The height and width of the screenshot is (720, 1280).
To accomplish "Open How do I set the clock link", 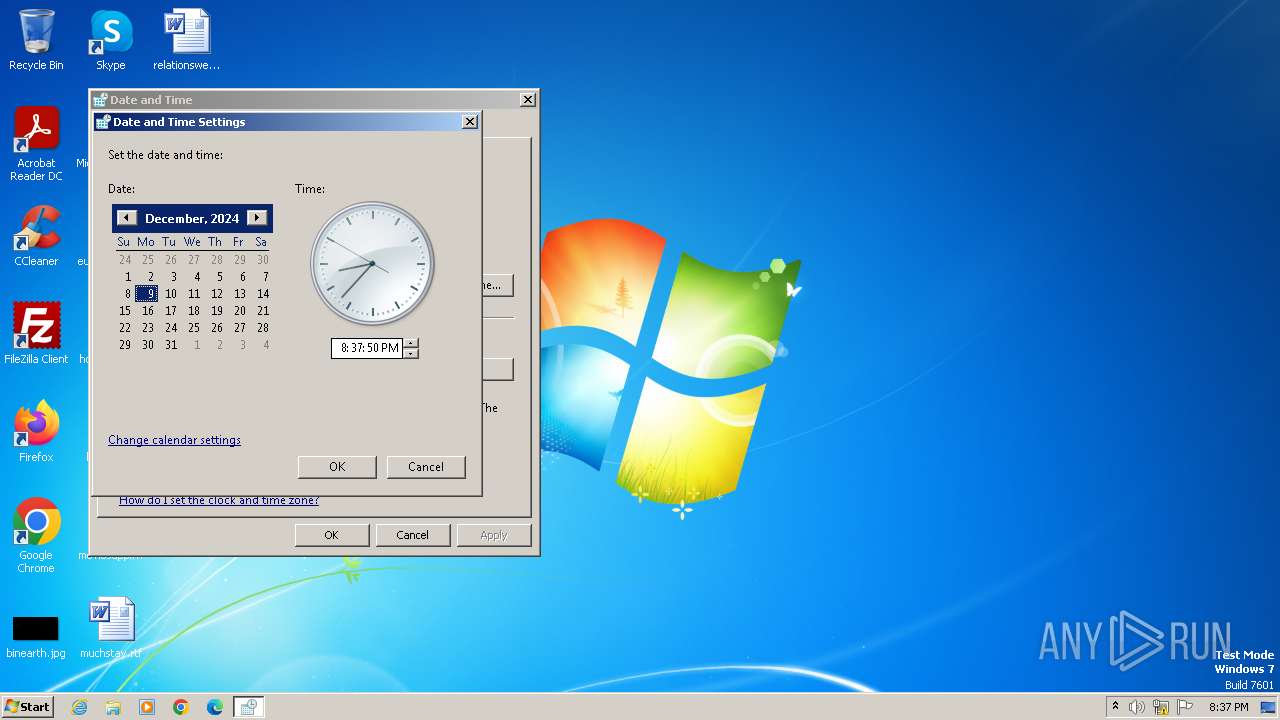I will (219, 500).
